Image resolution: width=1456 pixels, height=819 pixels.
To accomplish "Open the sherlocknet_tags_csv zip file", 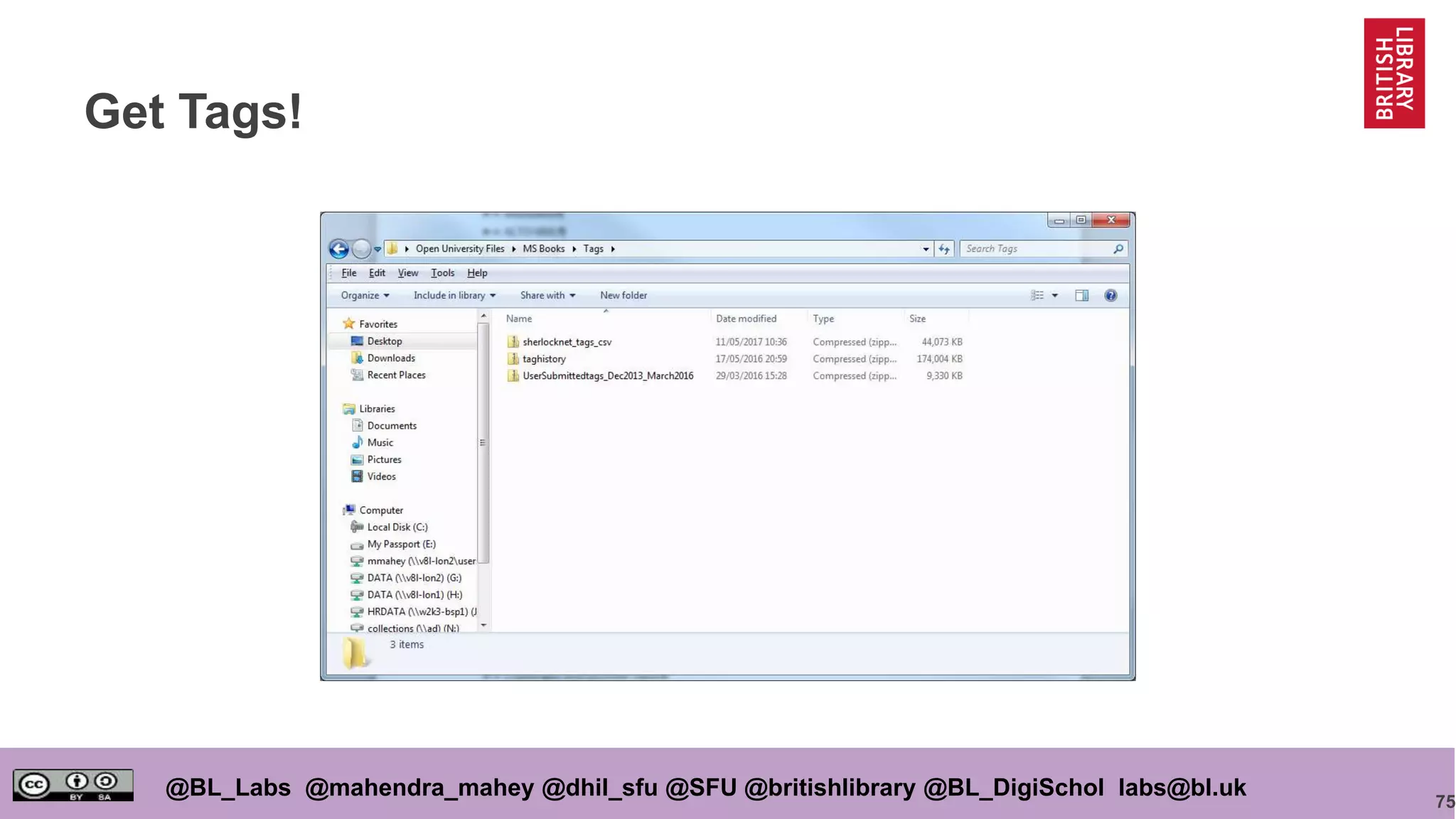I will coord(567,342).
